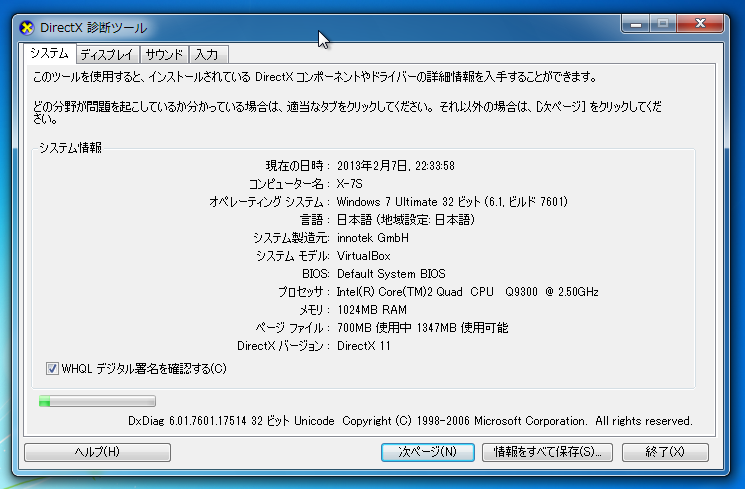Switch to the ディスプレイ tab
This screenshot has width=745, height=489.
[x=108, y=54]
